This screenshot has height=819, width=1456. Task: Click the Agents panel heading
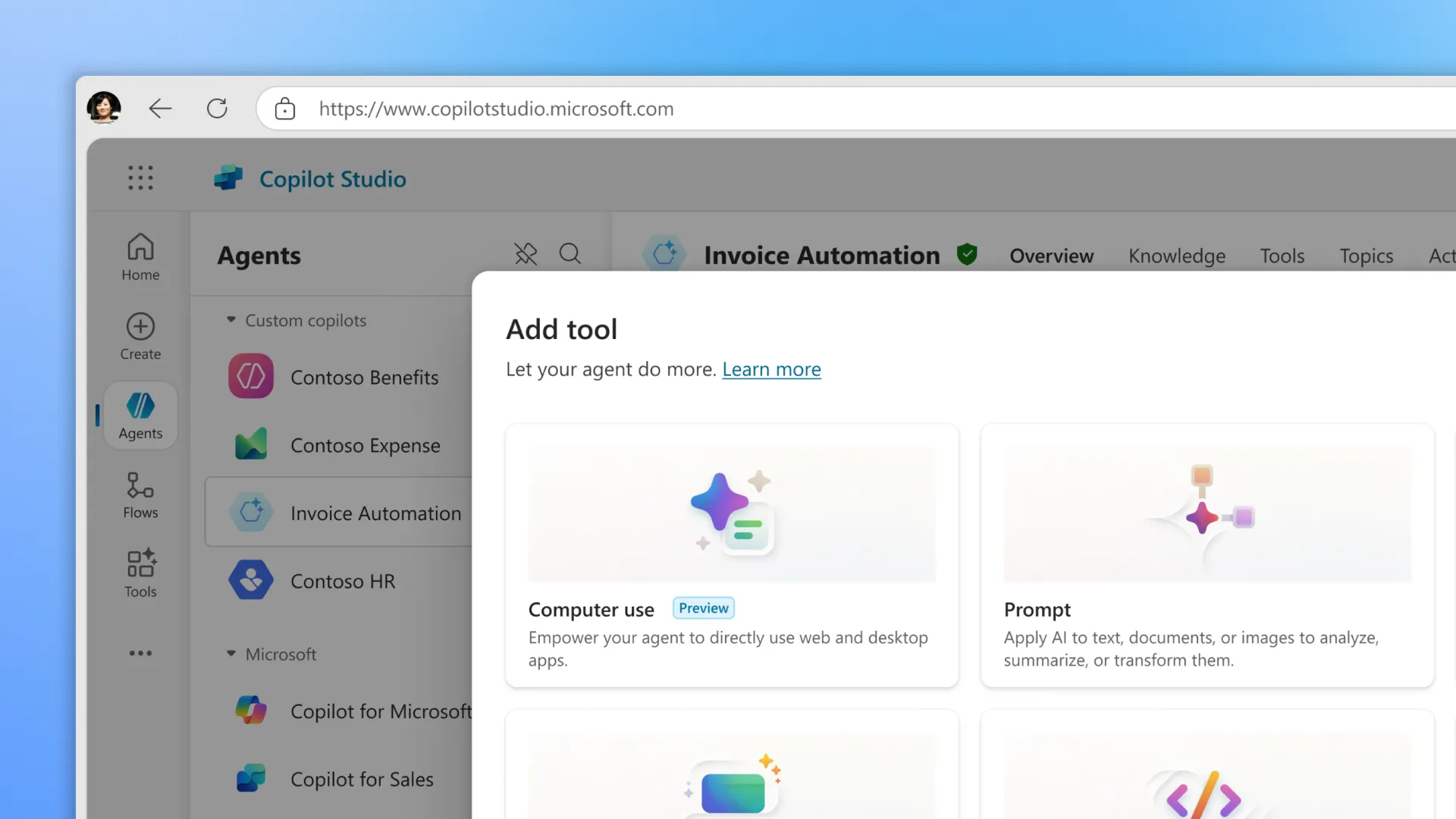click(x=259, y=256)
